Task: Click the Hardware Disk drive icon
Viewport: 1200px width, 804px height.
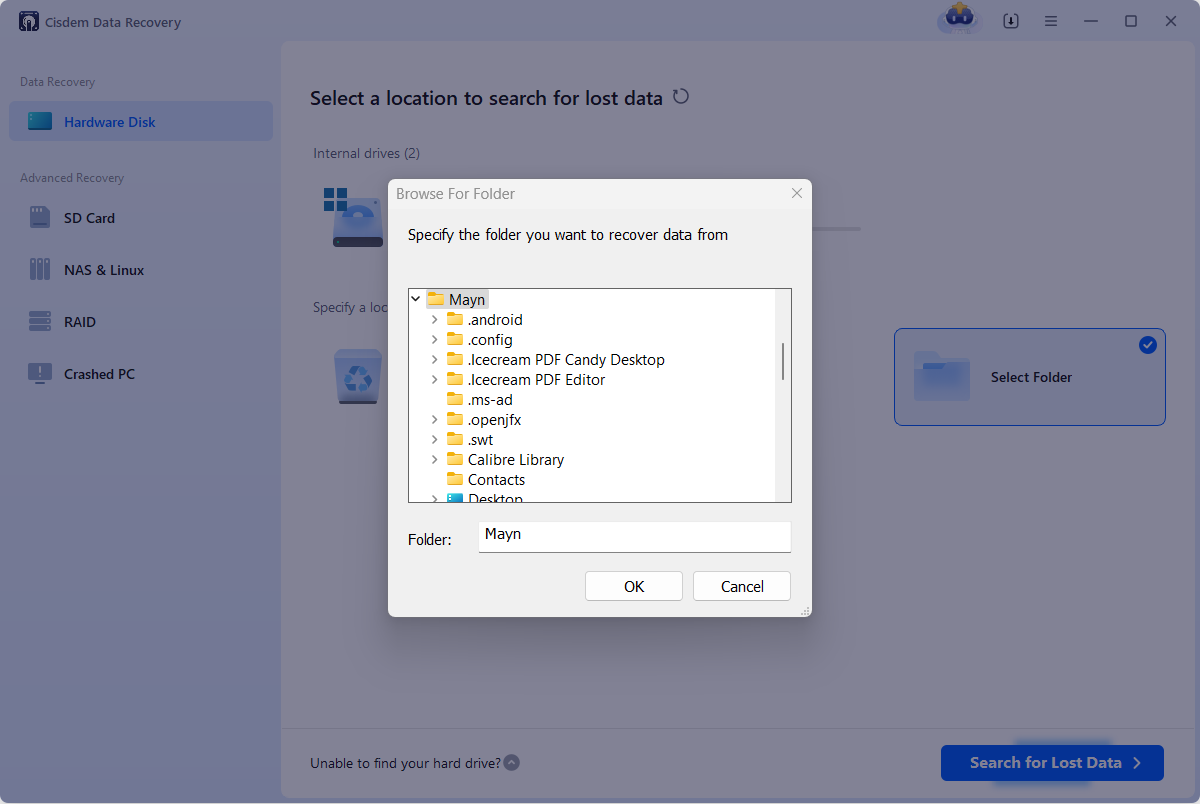Action: (x=40, y=121)
